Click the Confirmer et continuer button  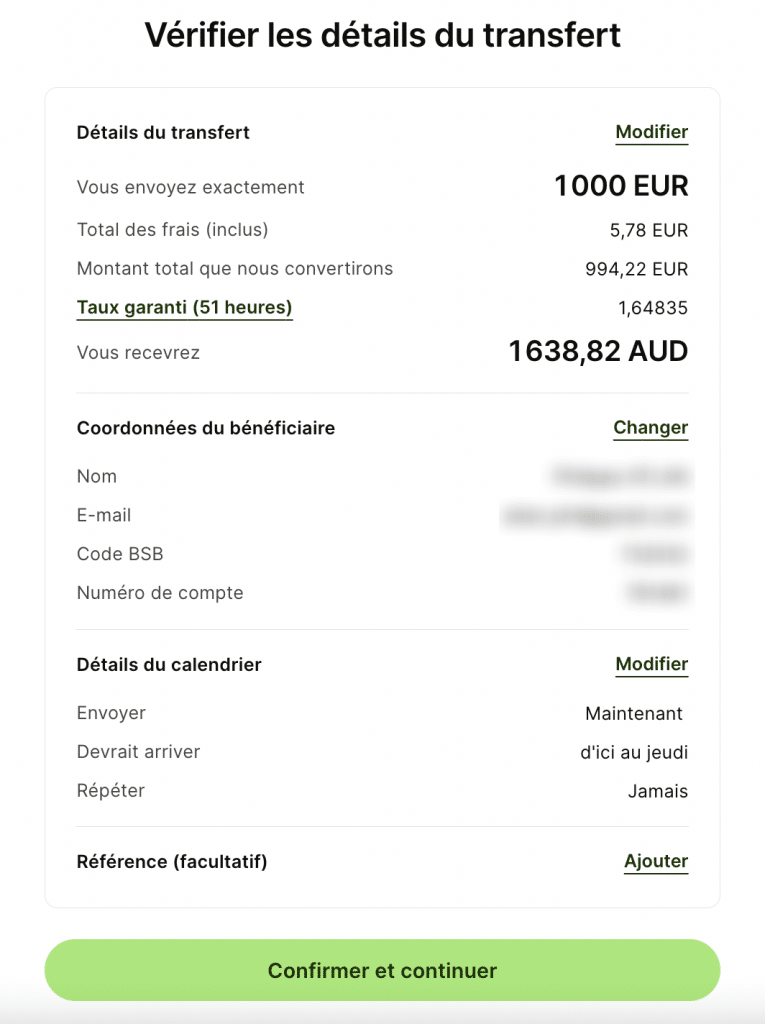point(382,970)
